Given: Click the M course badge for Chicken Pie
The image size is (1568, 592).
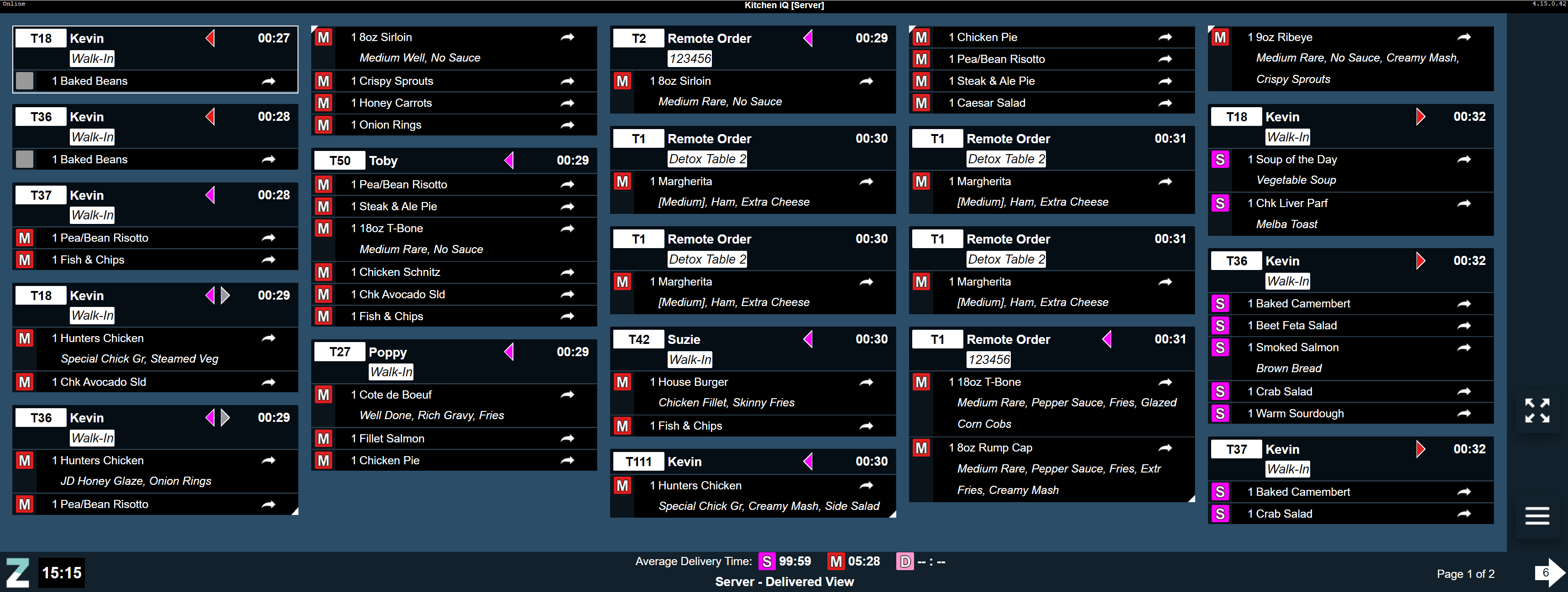Looking at the screenshot, I should point(921,37).
